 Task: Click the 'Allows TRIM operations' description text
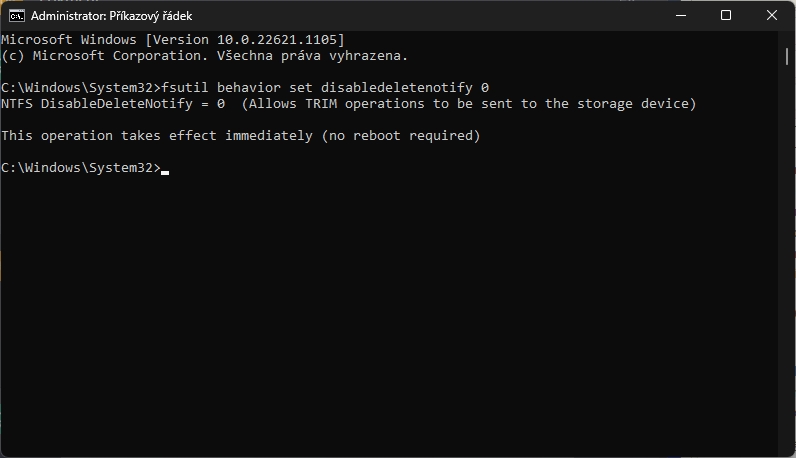[338, 104]
